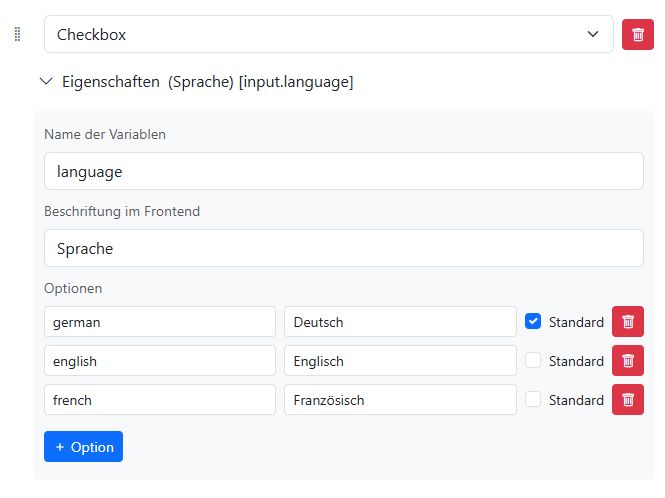Click the french option value field
Screen dimensions: 665x498
[160, 400]
